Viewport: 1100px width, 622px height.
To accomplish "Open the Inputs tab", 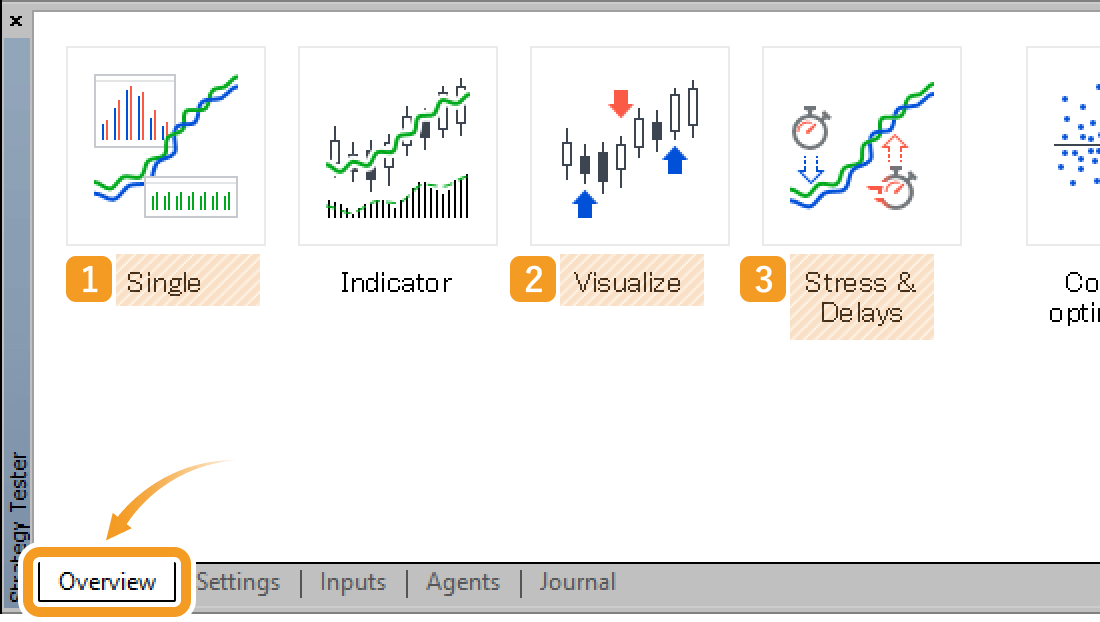I will (x=352, y=582).
